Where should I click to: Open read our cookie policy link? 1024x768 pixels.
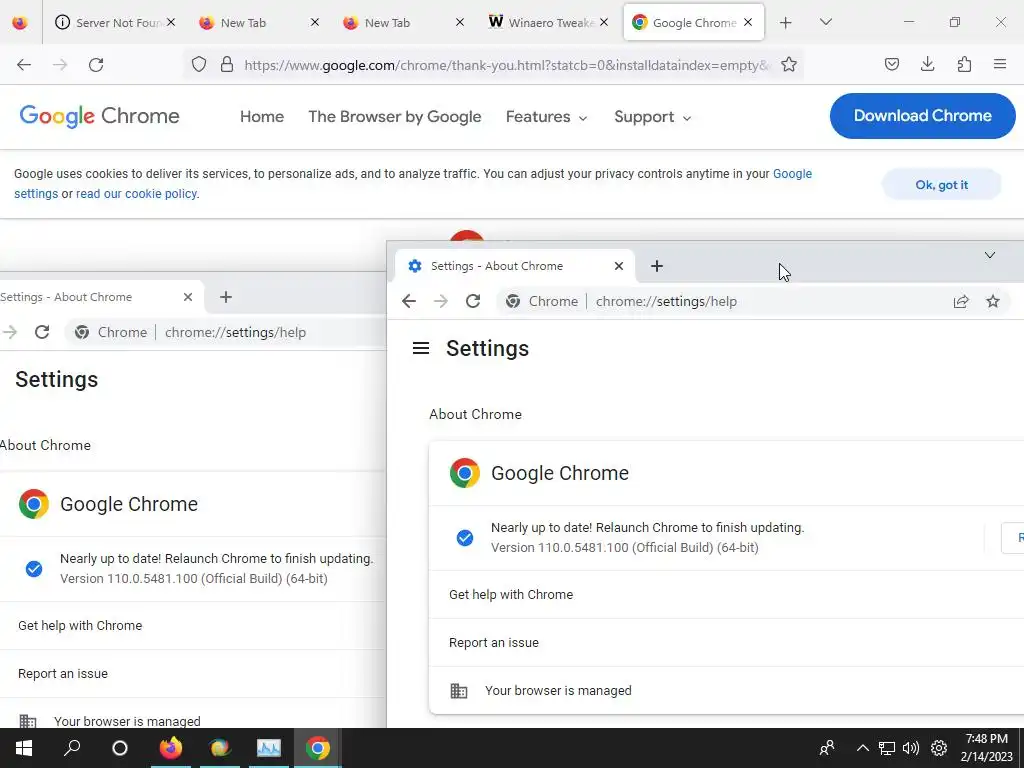tap(136, 194)
